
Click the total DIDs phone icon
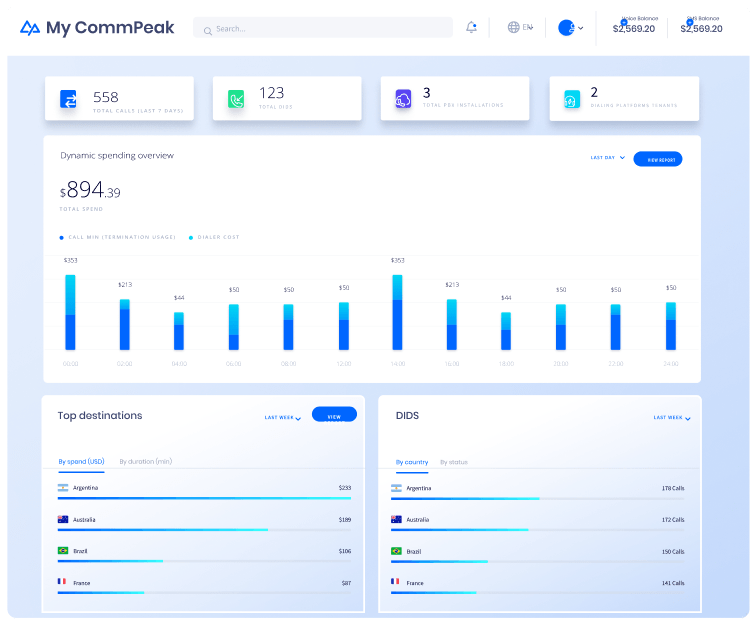point(236,99)
